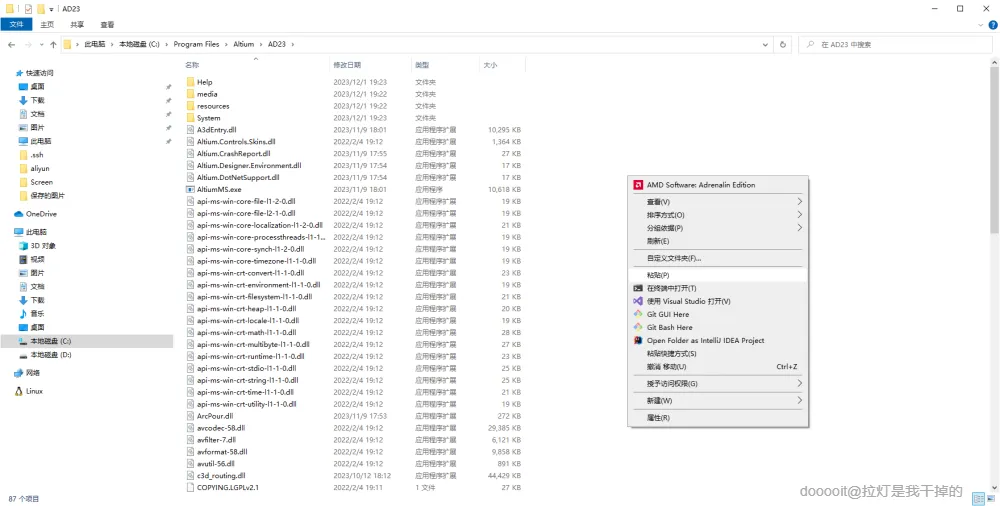Image resolution: width=1000 pixels, height=506 pixels.
Task: Click 此电脑 in the breadcrumb path
Action: pos(94,45)
